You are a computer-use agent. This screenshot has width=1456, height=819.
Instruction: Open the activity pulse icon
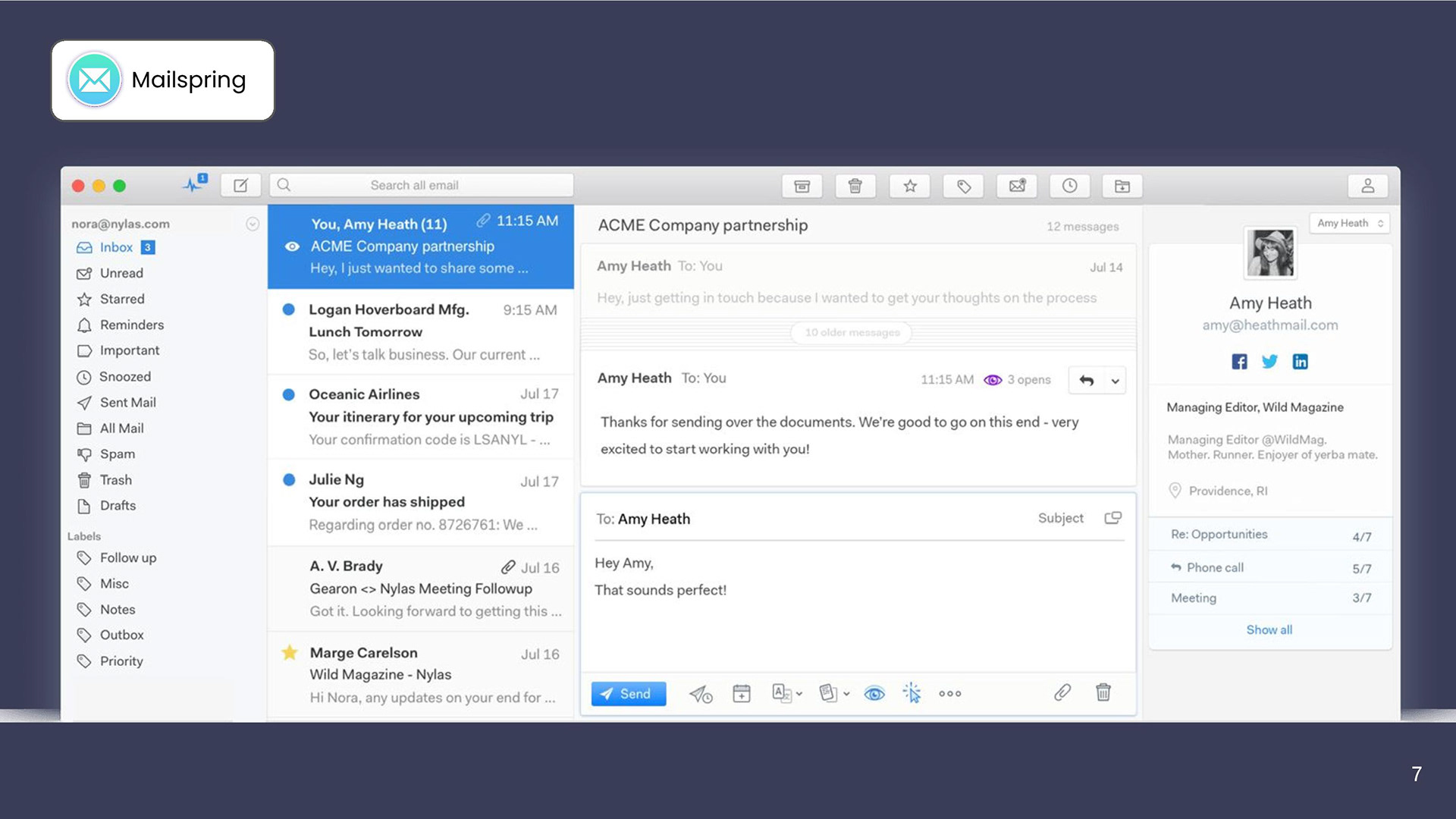click(194, 184)
